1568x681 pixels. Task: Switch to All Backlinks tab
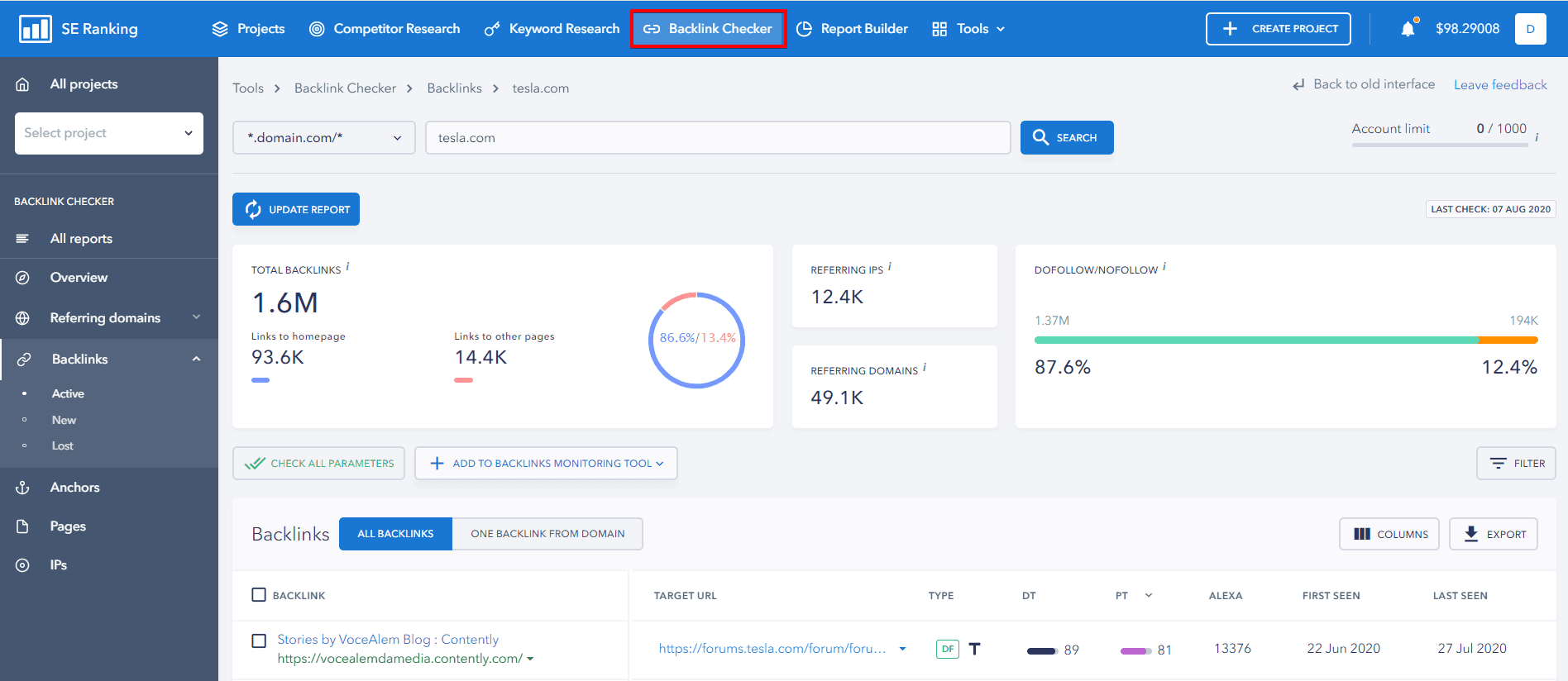[395, 534]
